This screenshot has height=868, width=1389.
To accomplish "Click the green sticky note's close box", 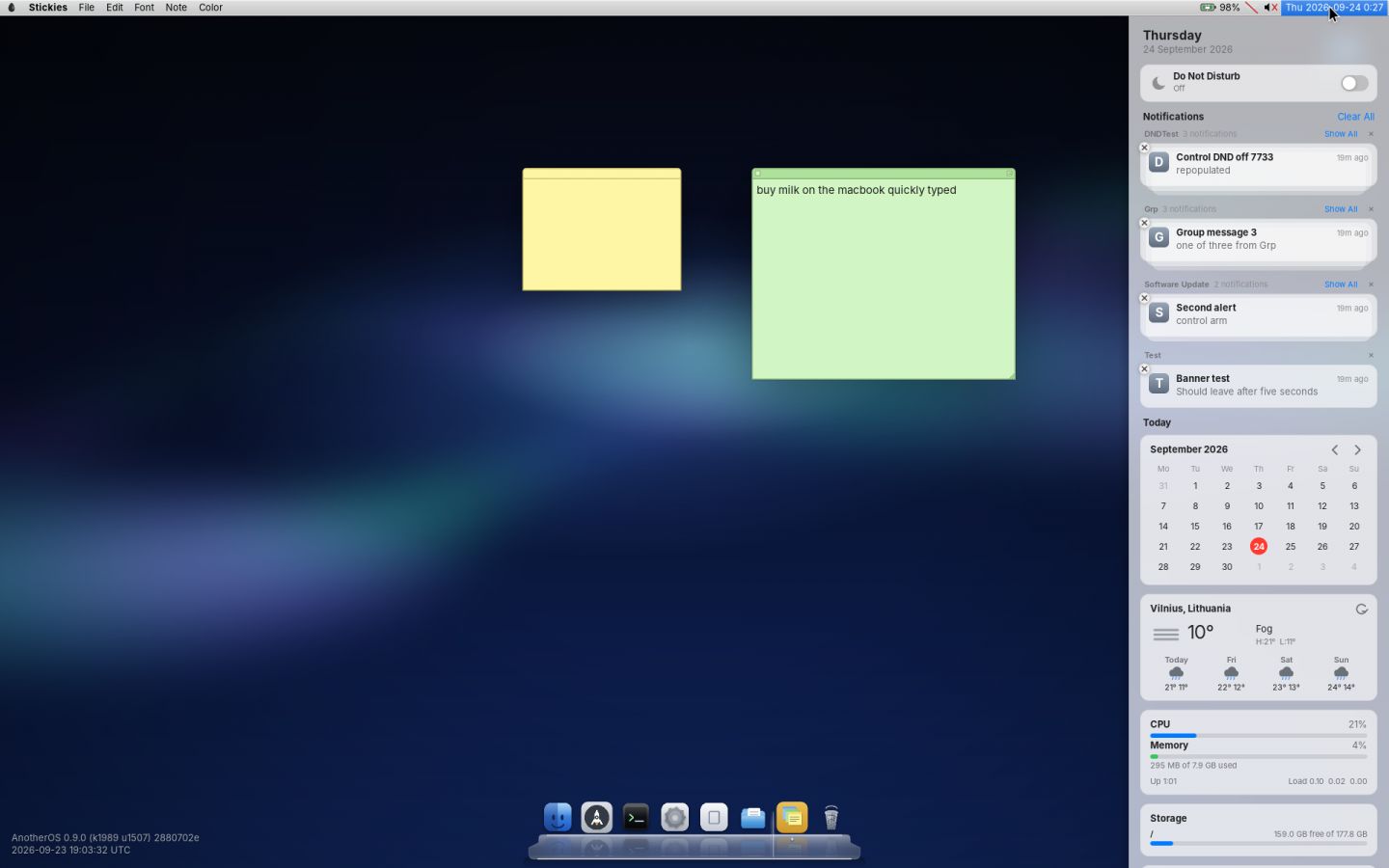I will (x=757, y=174).
